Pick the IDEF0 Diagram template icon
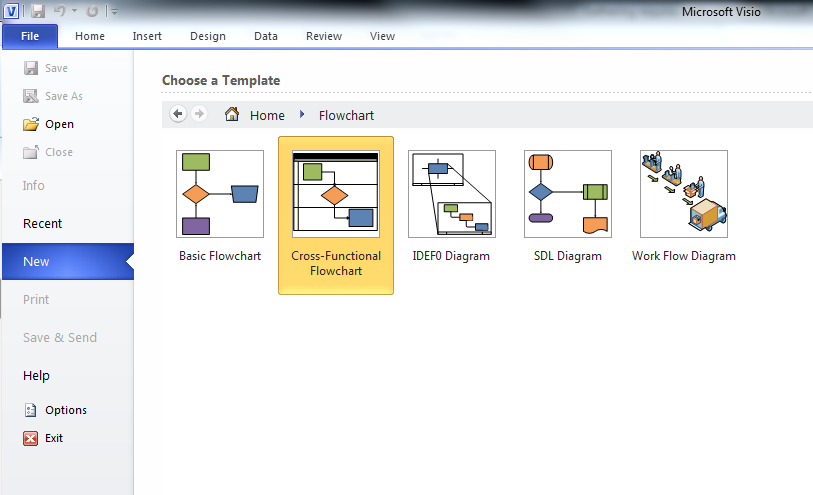This screenshot has height=495, width=813. pyautogui.click(x=452, y=194)
